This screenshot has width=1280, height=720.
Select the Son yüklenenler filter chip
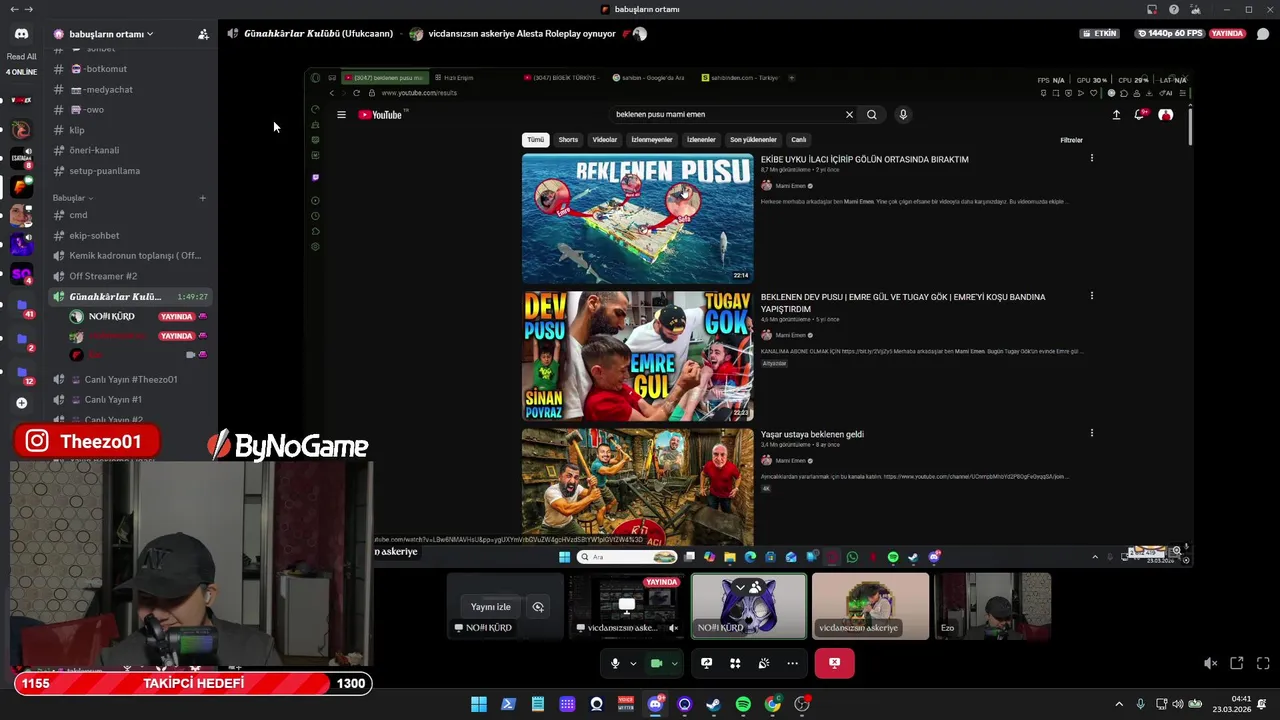pos(753,140)
